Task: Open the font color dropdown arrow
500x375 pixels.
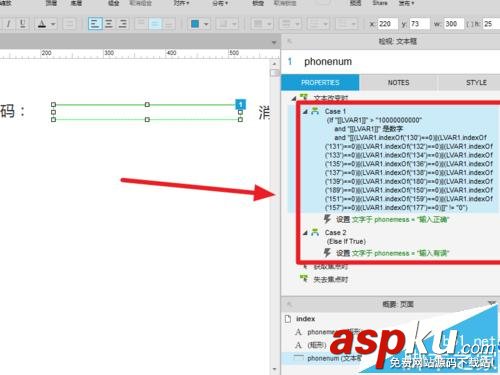Action: pyautogui.click(x=53, y=24)
